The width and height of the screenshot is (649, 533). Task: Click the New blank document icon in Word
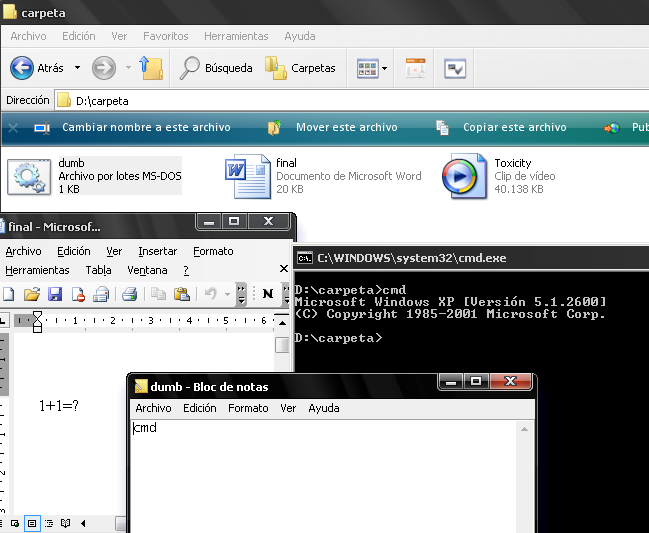click(9, 294)
